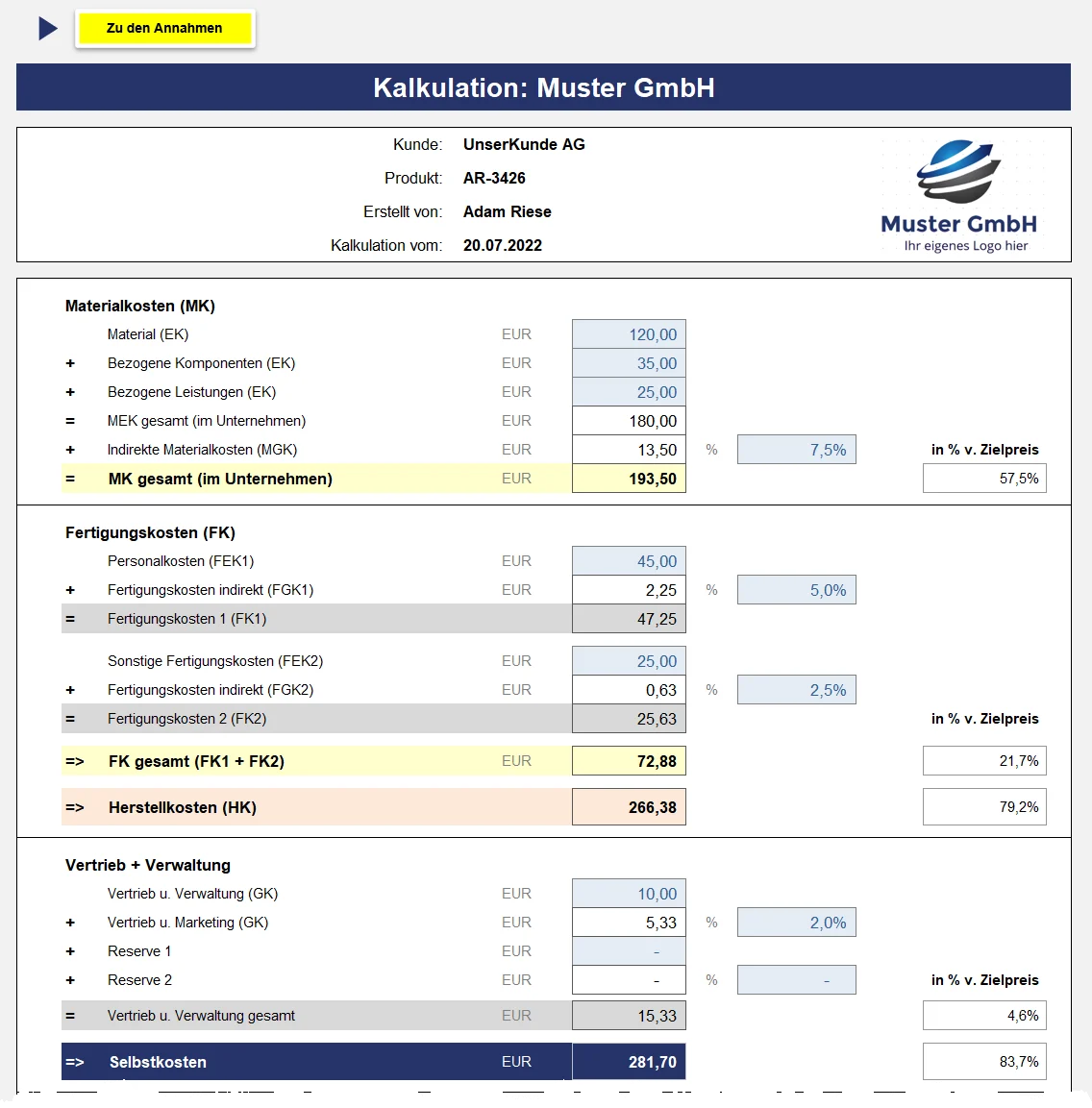The height and width of the screenshot is (1108, 1092).
Task: Select the Muster GmbH logo image
Action: tap(959, 196)
